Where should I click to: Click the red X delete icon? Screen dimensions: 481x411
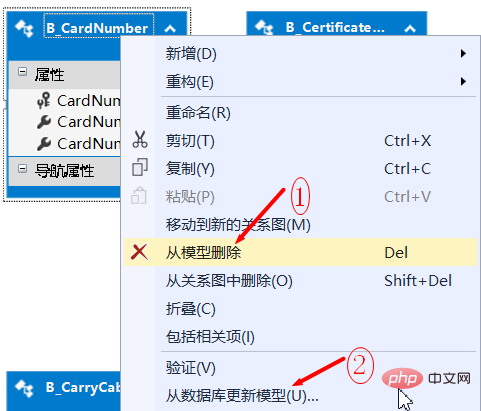(139, 252)
